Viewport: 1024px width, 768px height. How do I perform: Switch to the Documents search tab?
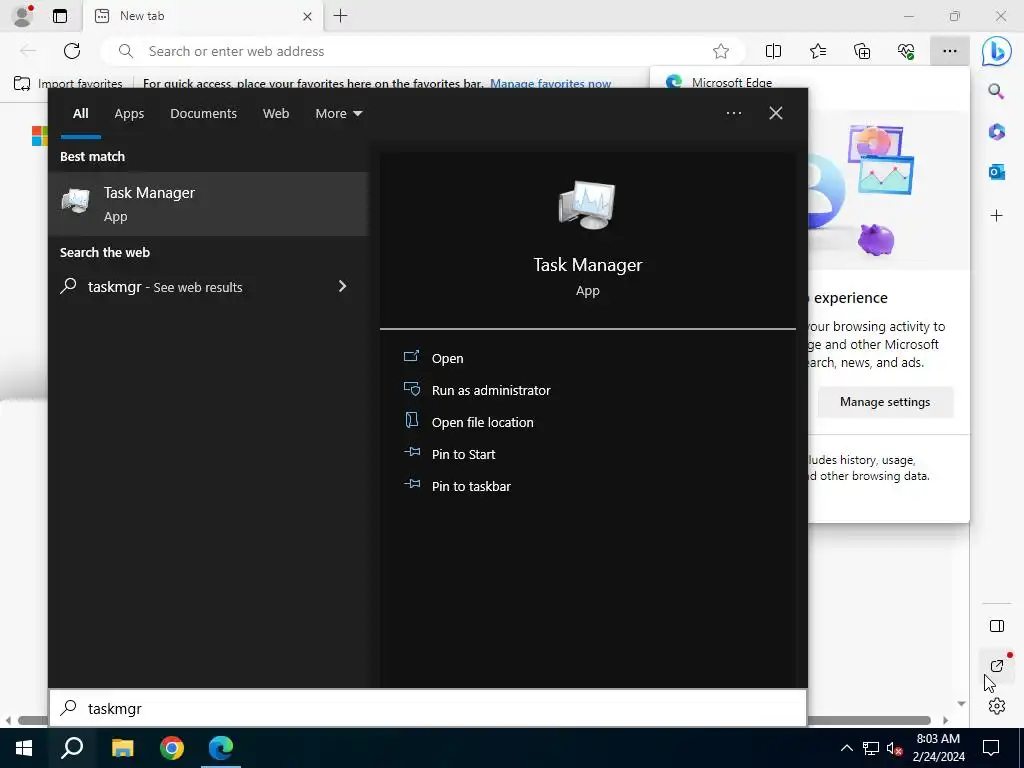(203, 114)
